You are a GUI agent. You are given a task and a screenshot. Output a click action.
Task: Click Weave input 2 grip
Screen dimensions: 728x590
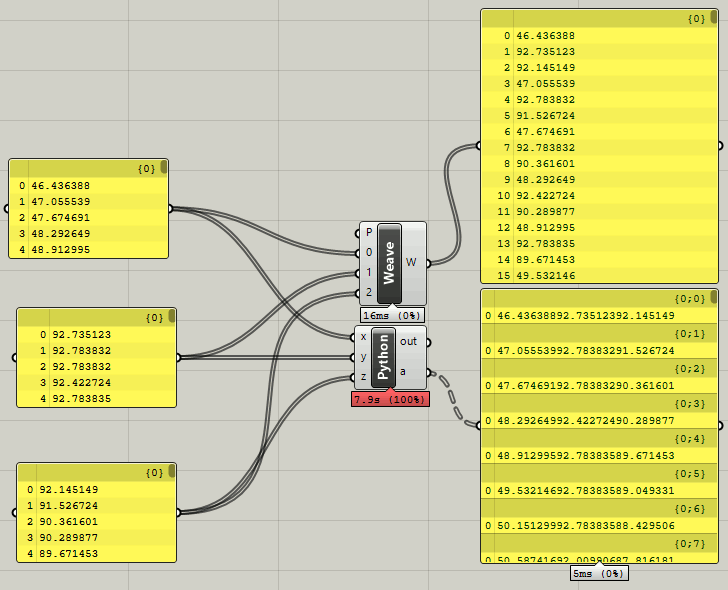(x=357, y=293)
